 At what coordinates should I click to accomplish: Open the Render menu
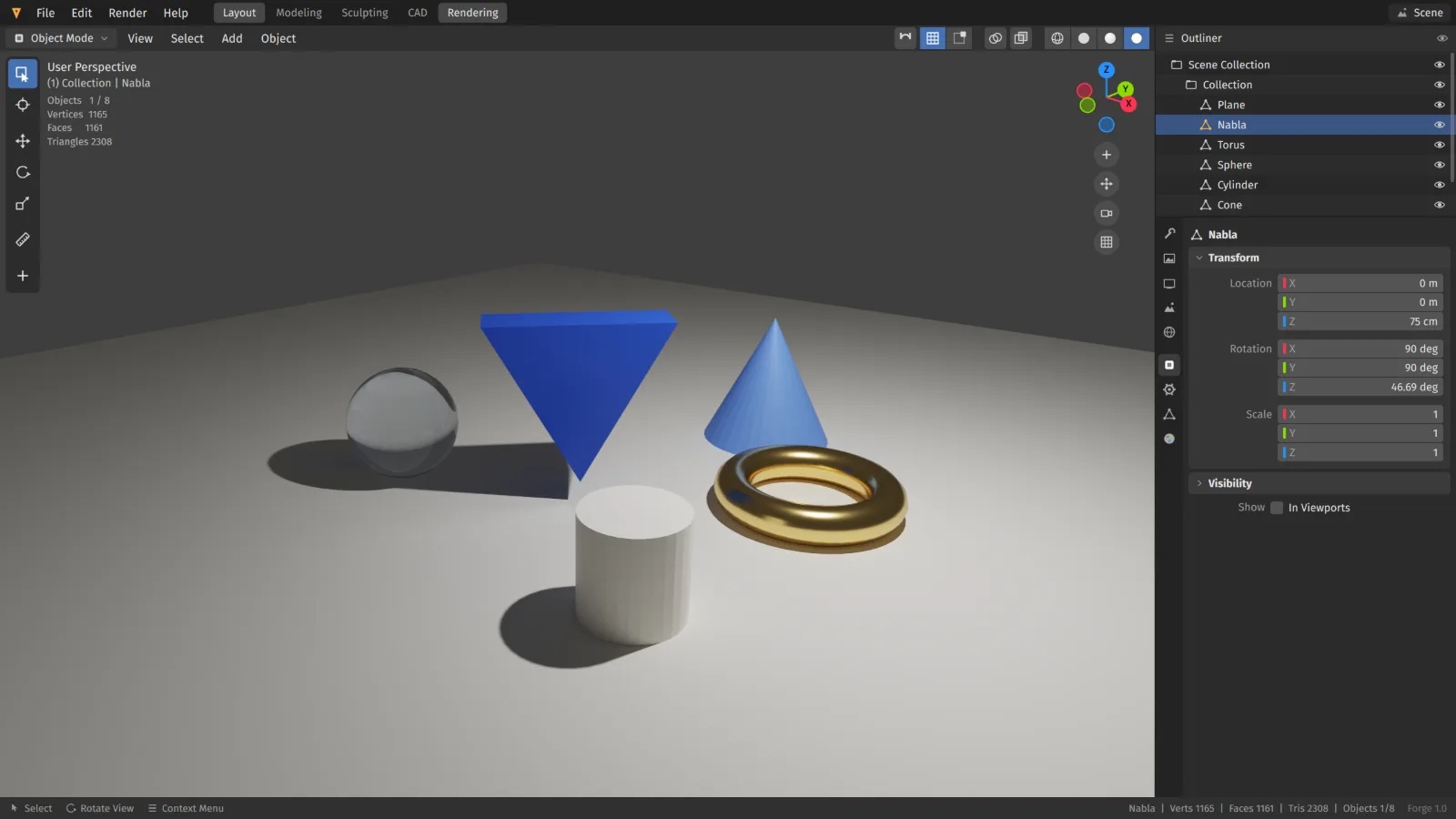(127, 13)
